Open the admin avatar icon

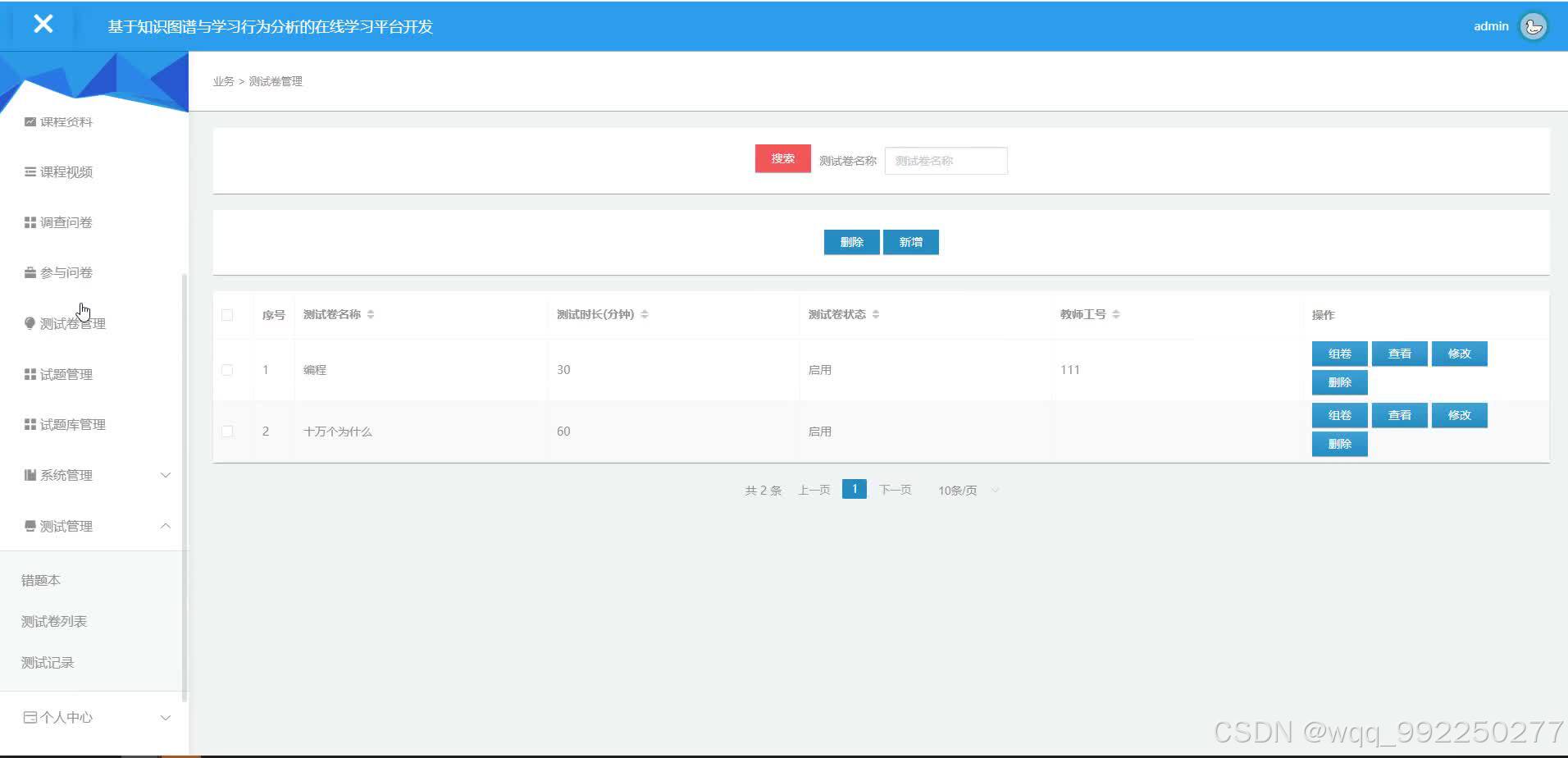[1533, 26]
